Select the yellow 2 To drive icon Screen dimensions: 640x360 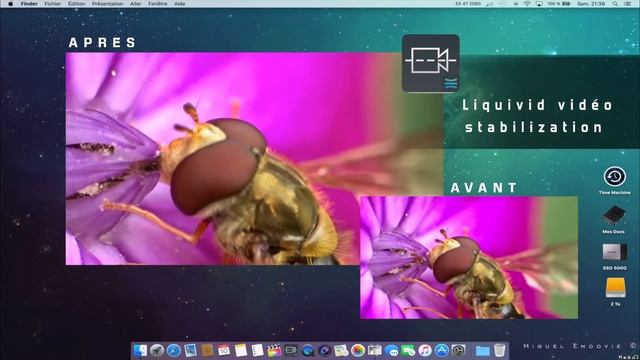pos(616,288)
